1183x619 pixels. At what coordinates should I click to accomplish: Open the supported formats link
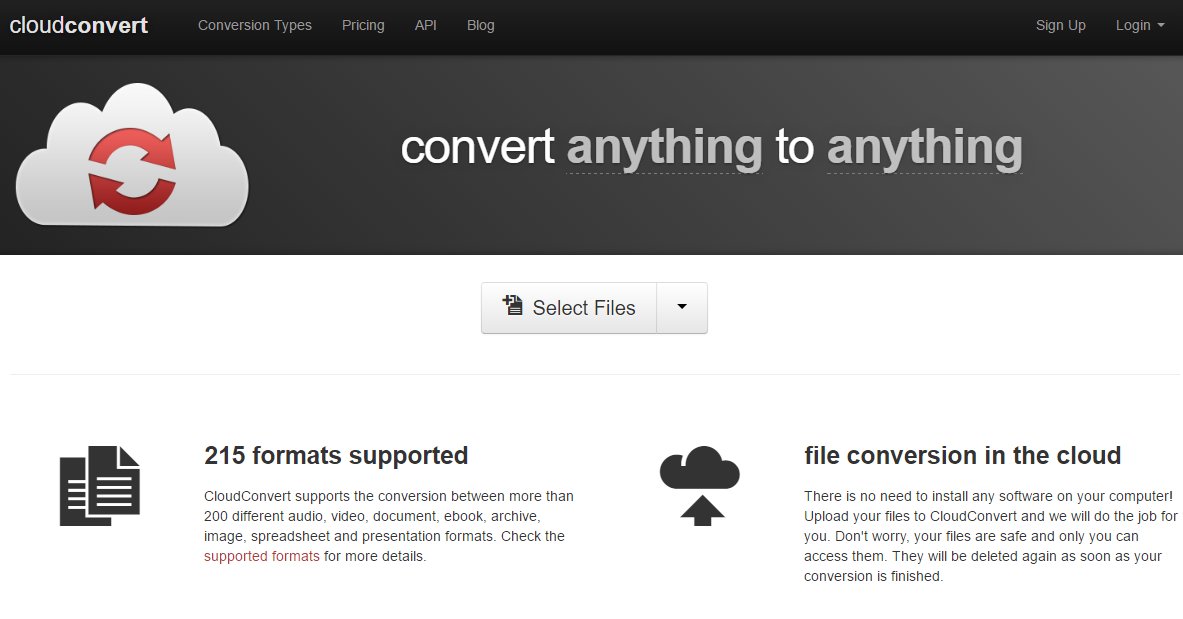[x=262, y=556]
